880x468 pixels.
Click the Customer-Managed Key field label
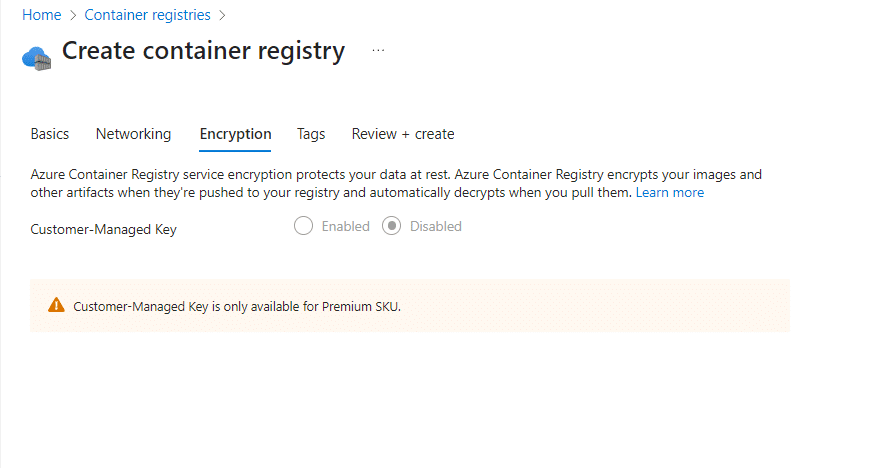click(103, 229)
